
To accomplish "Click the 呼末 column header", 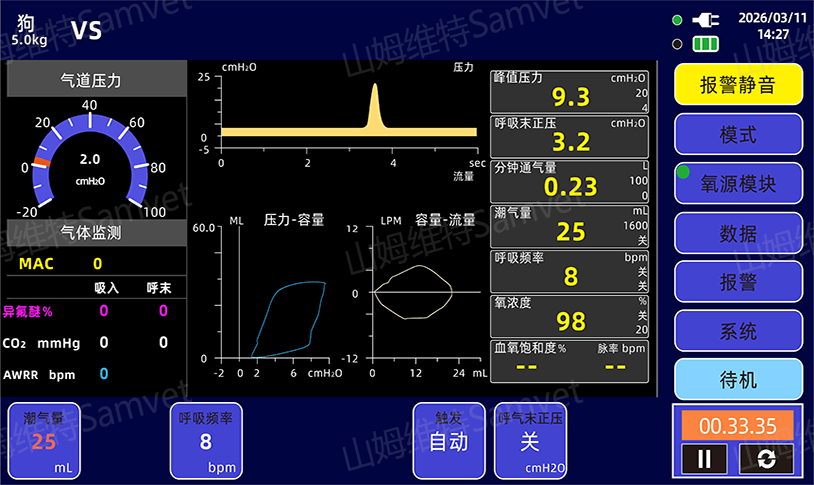I will pos(159,288).
